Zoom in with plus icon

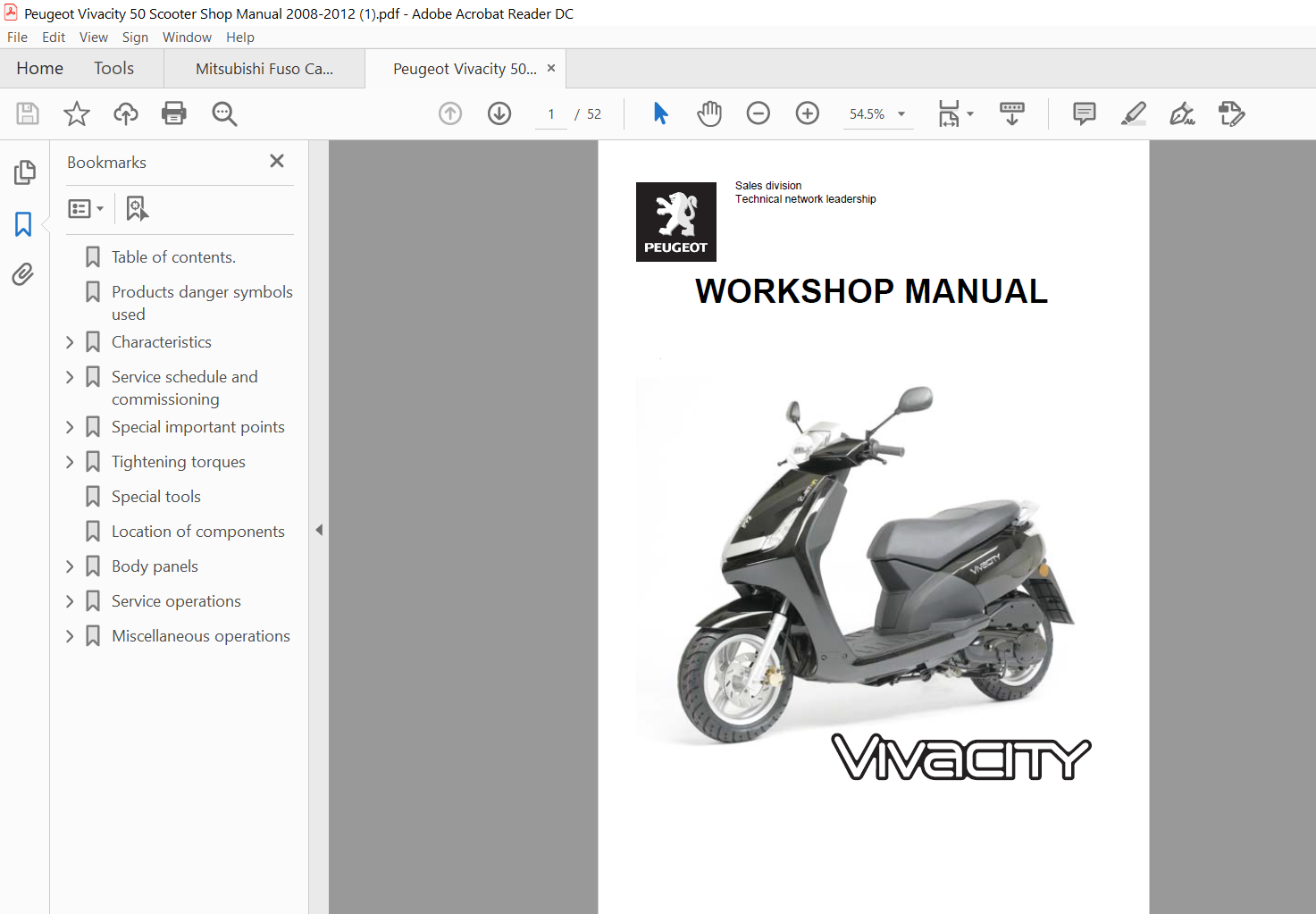coord(808,113)
